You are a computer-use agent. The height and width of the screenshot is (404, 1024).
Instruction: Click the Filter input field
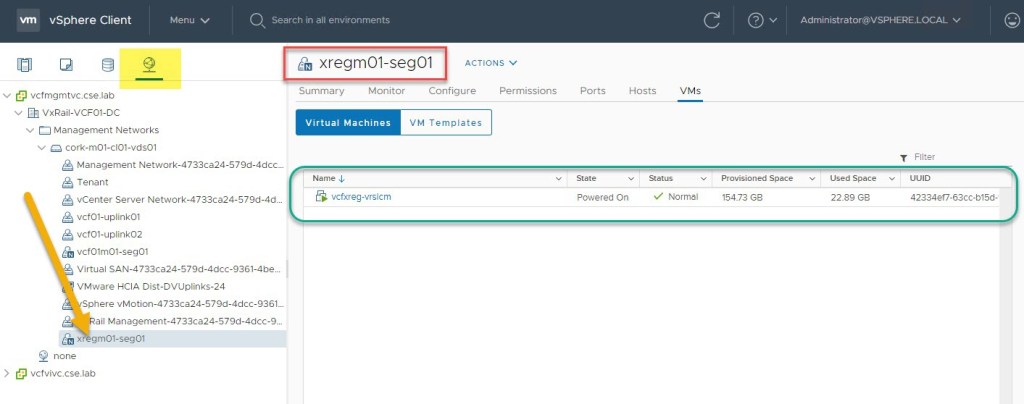click(x=950, y=157)
